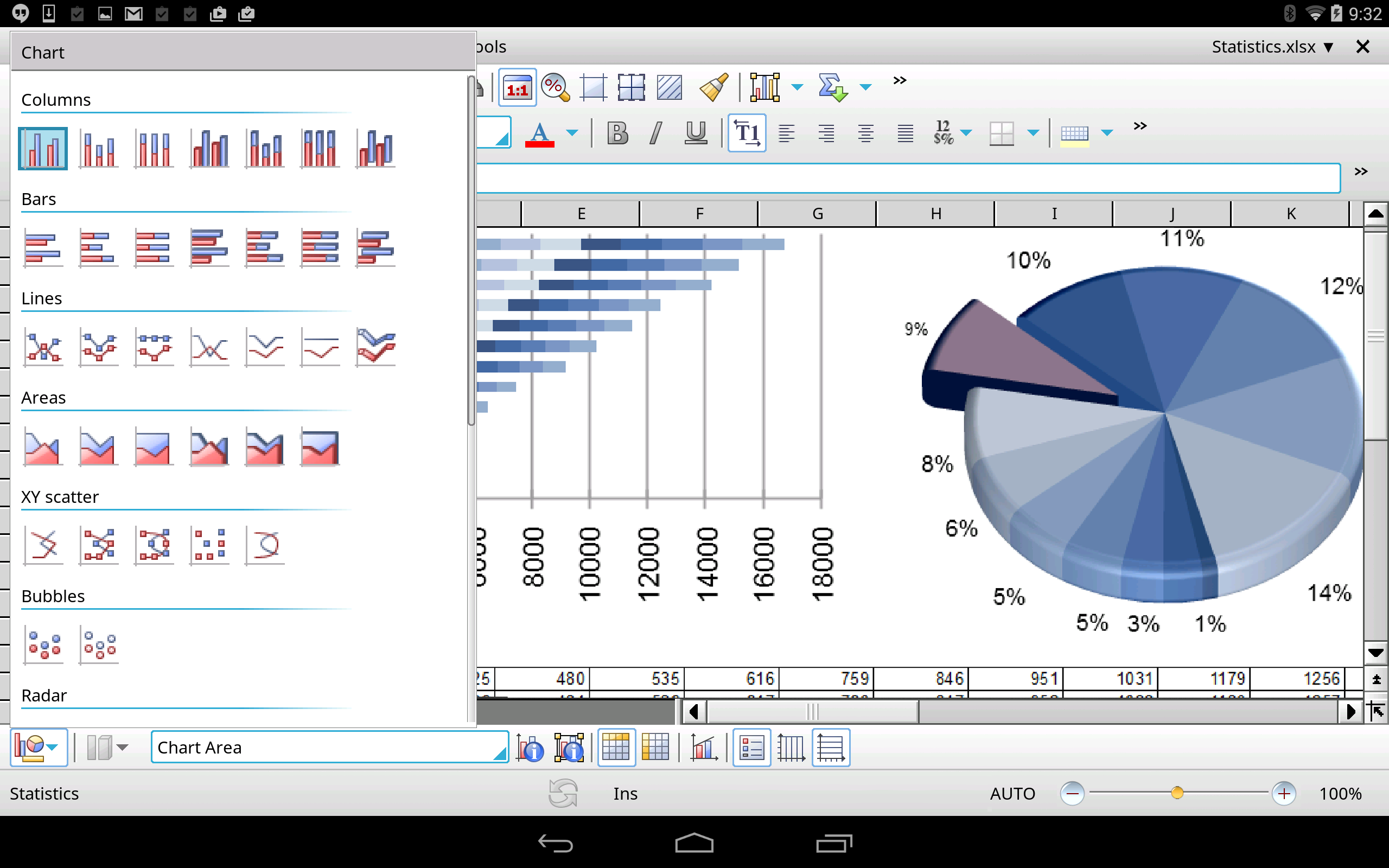Pick the 3D line ribbon chart

point(375,347)
